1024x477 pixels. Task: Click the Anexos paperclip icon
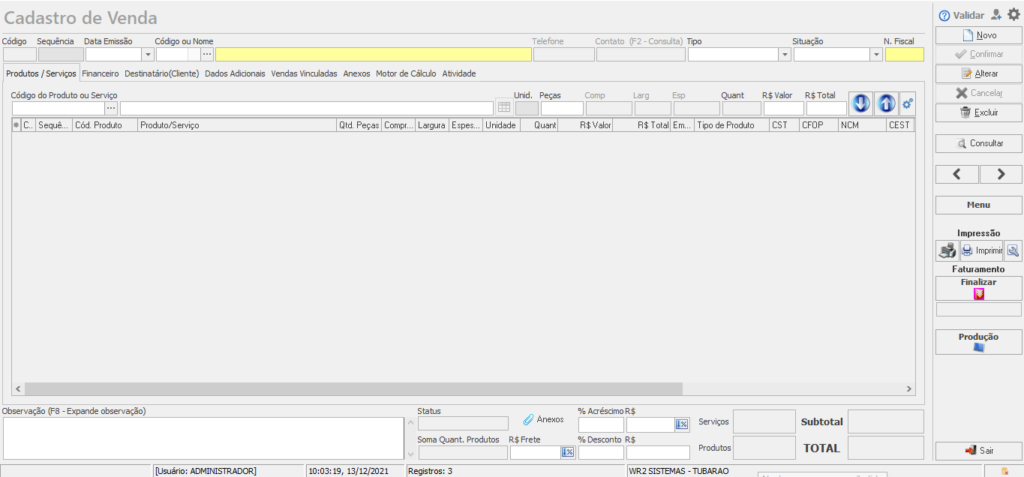pyautogui.click(x=529, y=420)
